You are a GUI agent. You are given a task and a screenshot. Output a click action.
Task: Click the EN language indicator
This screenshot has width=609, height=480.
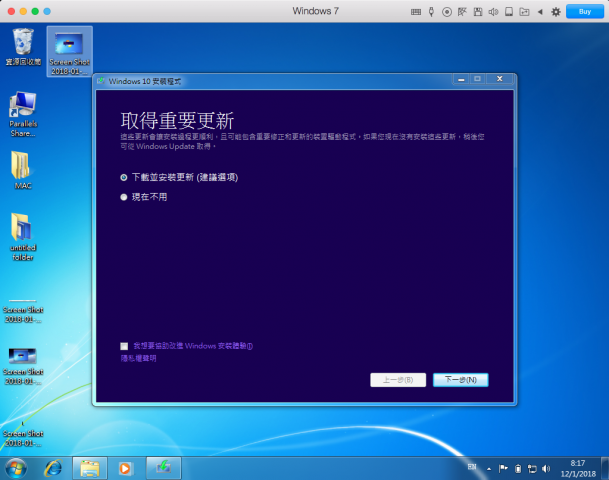pyautogui.click(x=472, y=467)
